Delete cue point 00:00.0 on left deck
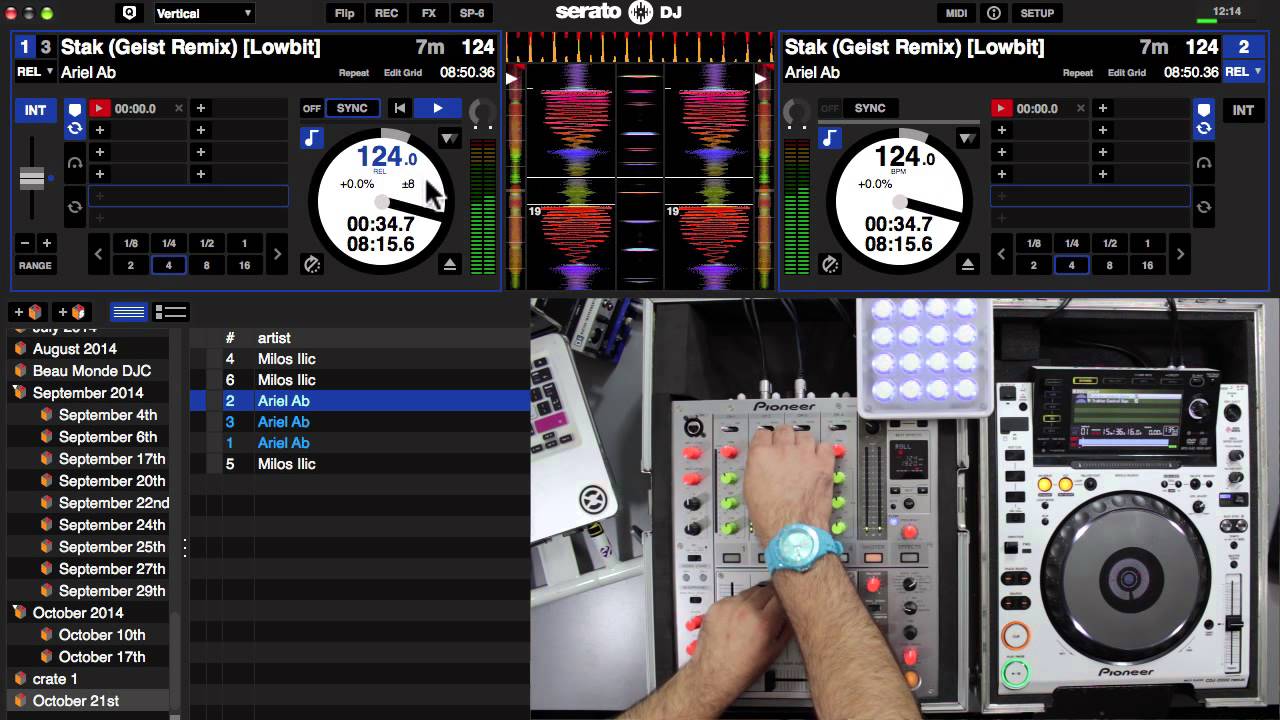Screen dimensions: 1280x720 [179, 108]
